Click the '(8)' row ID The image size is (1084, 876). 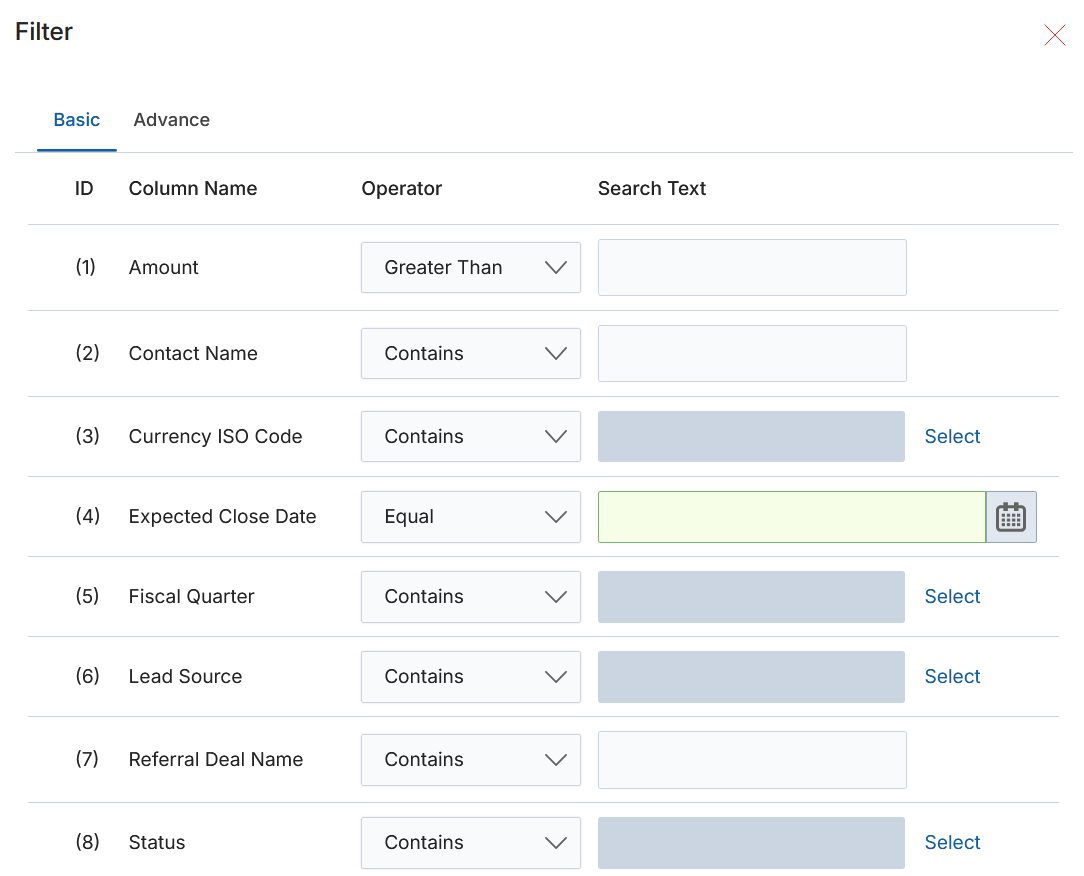(87, 842)
